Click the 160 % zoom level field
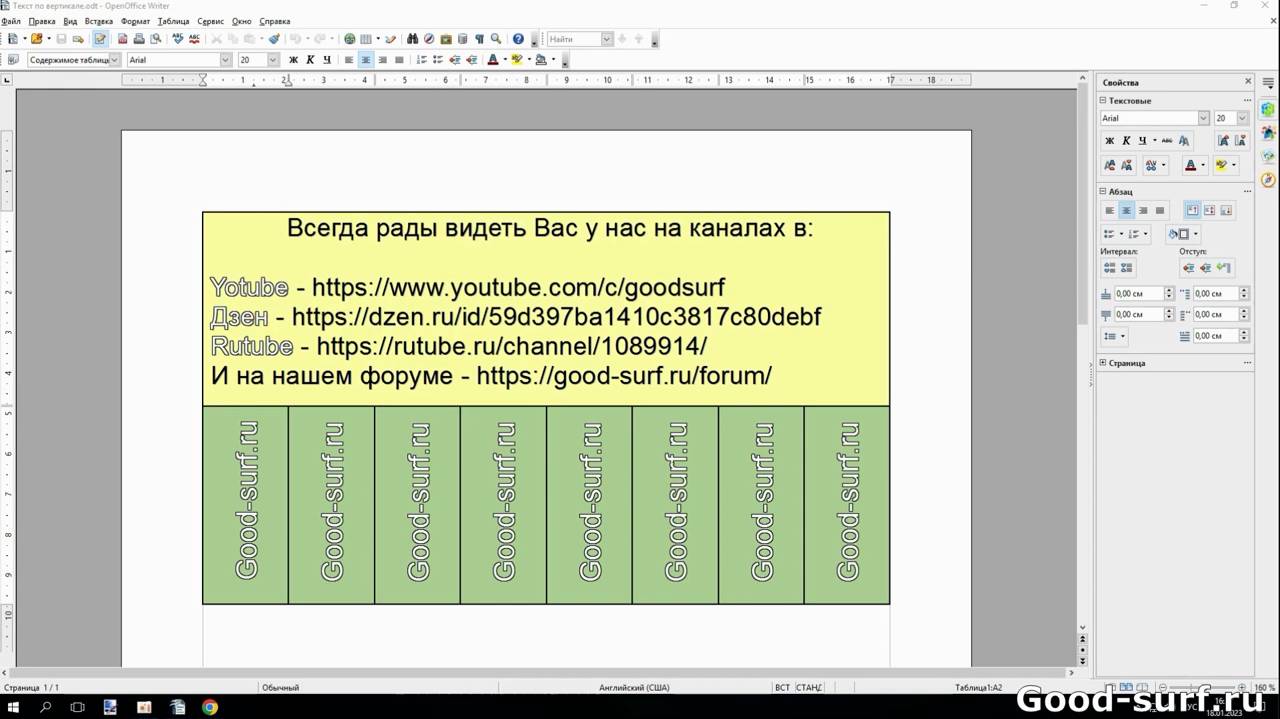Viewport: 1280px width, 719px height. [x=1265, y=687]
